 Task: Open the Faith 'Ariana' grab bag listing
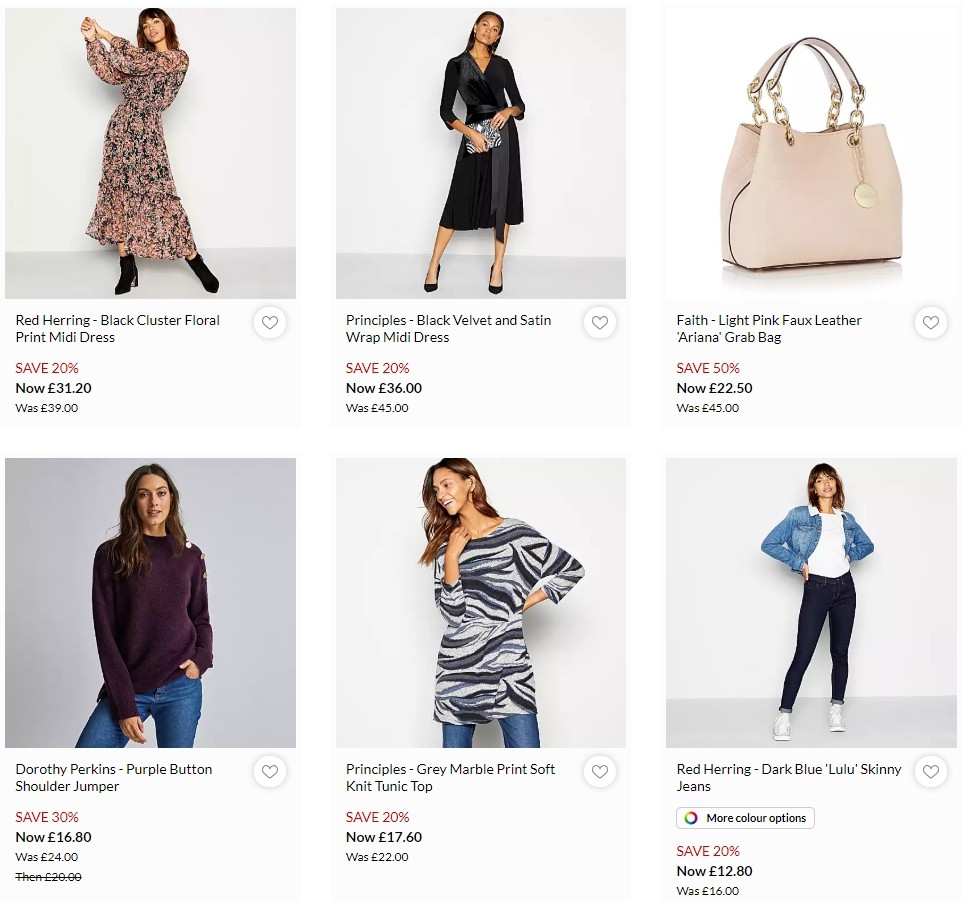769,329
